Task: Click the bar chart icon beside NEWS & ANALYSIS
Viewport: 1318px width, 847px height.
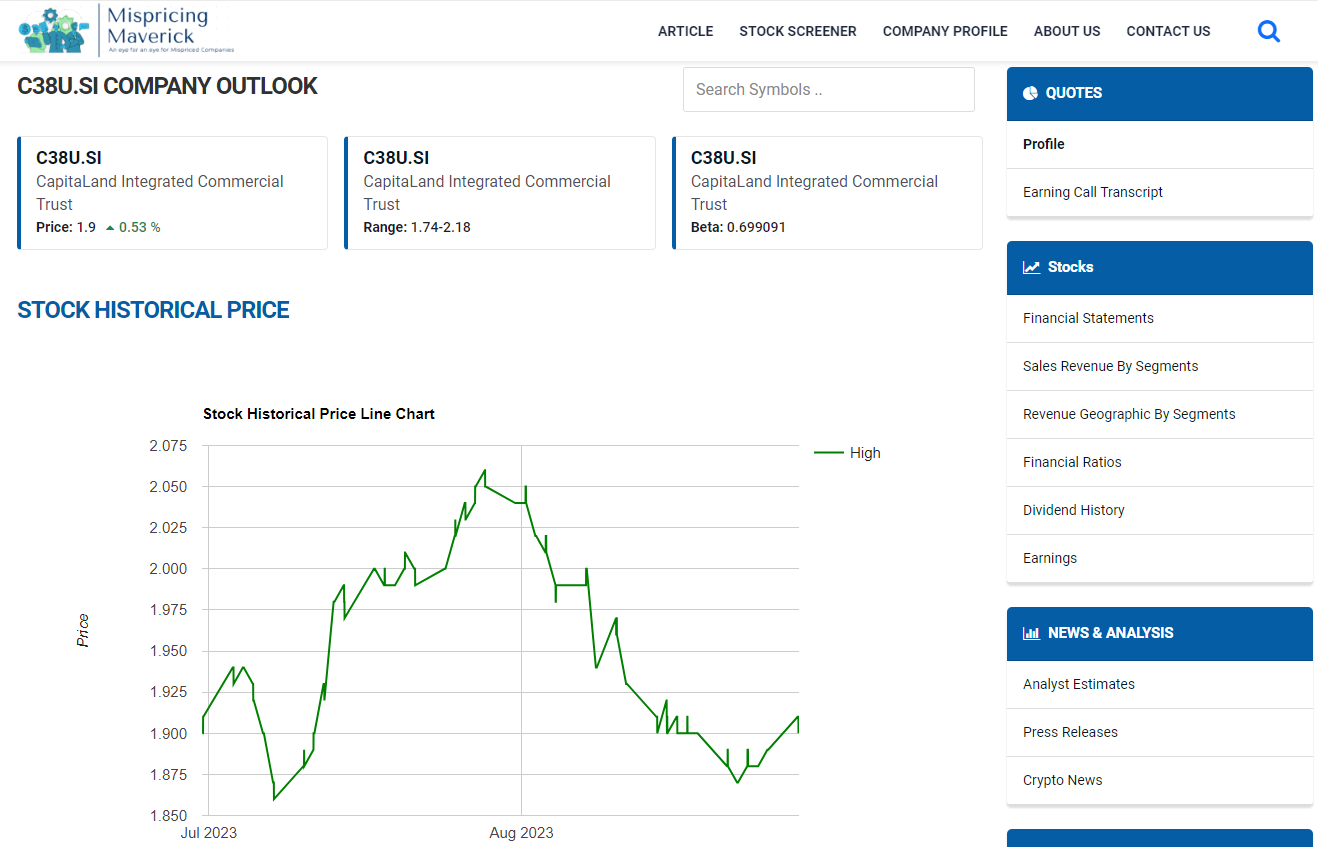Action: [1031, 633]
